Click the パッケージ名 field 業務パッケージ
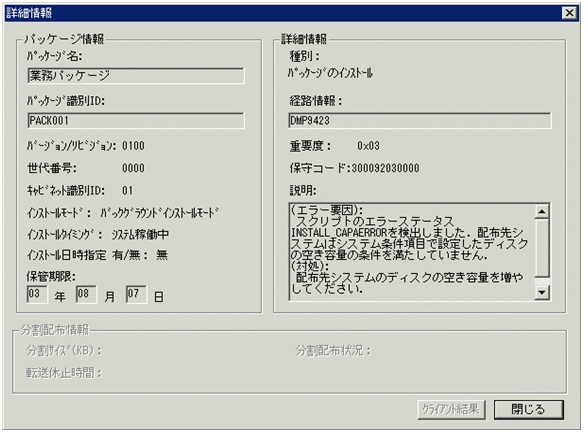 tap(136, 76)
